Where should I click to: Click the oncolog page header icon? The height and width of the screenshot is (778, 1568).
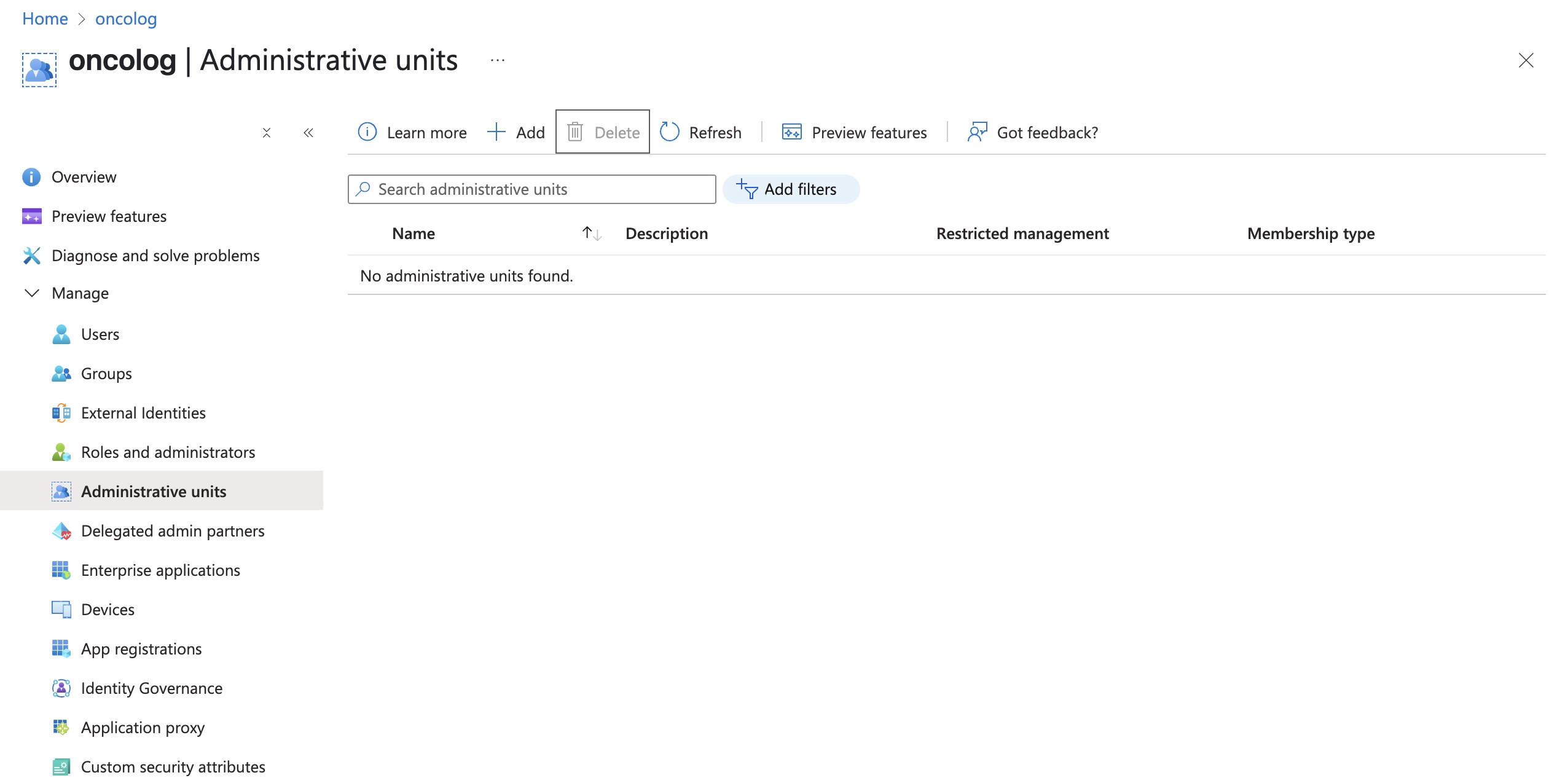[39, 69]
